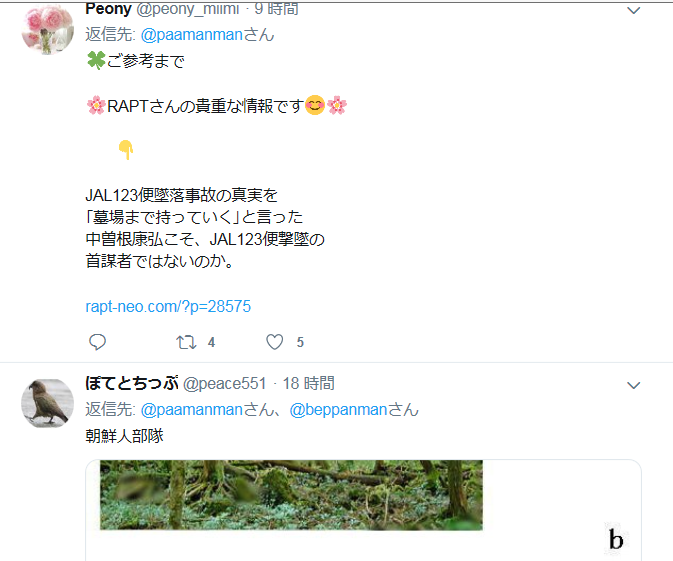Viewport: 673px width, 561px height.
Task: Expand the options chevron on ぽてとちっぷ's tweet
Action: tap(634, 385)
